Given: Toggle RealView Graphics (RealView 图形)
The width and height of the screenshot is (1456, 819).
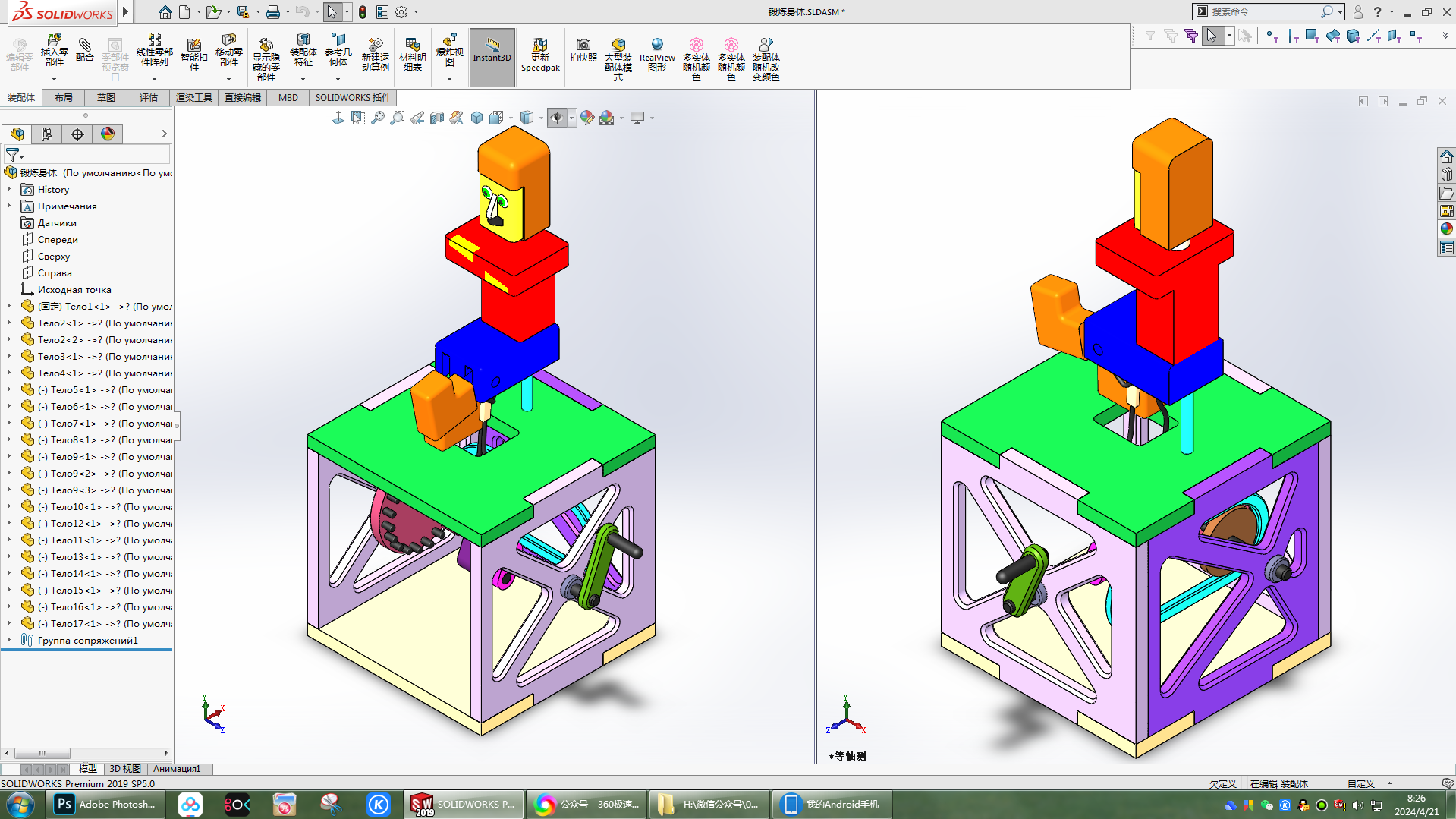Looking at the screenshot, I should click(x=657, y=55).
